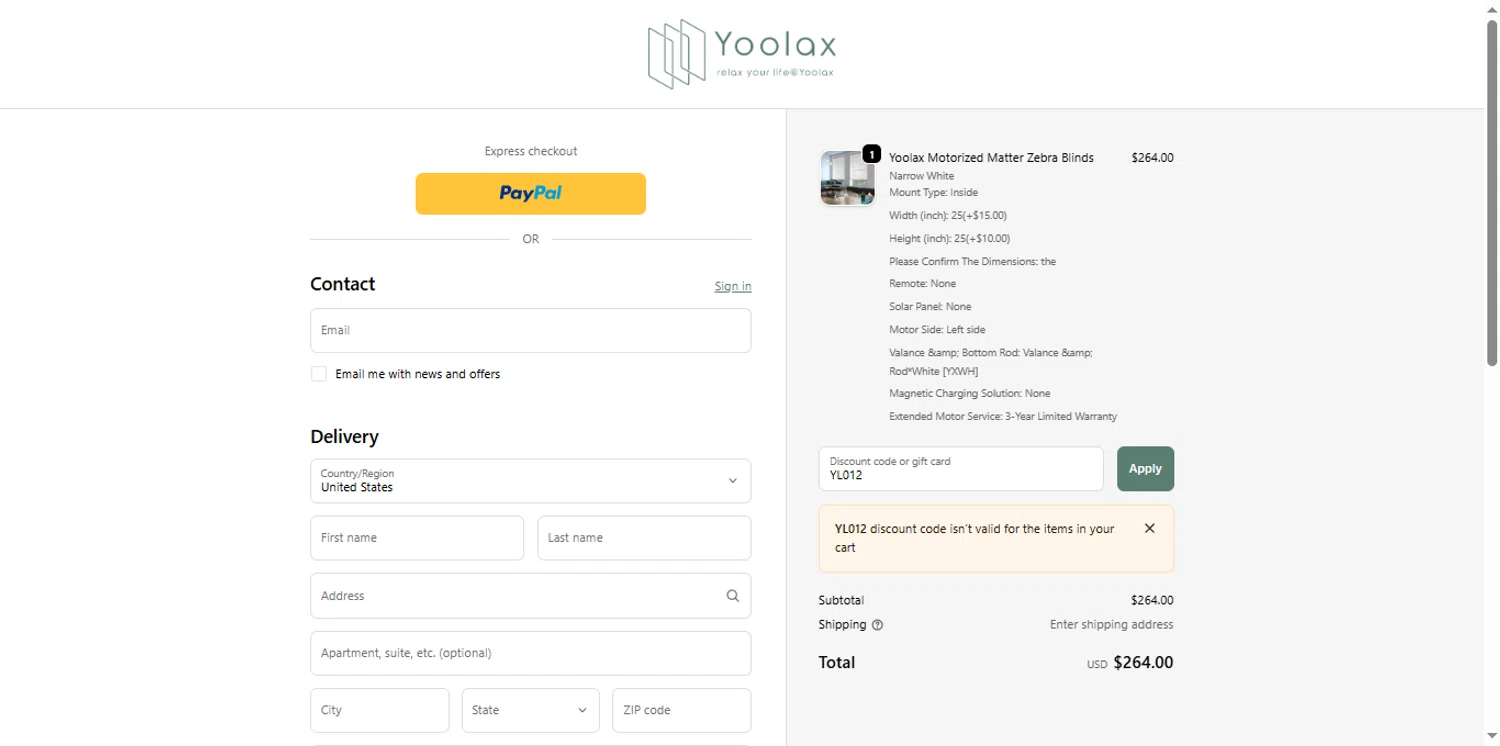The image size is (1500, 746).
Task: Dismiss the invalid discount code message
Action: coord(1149,528)
